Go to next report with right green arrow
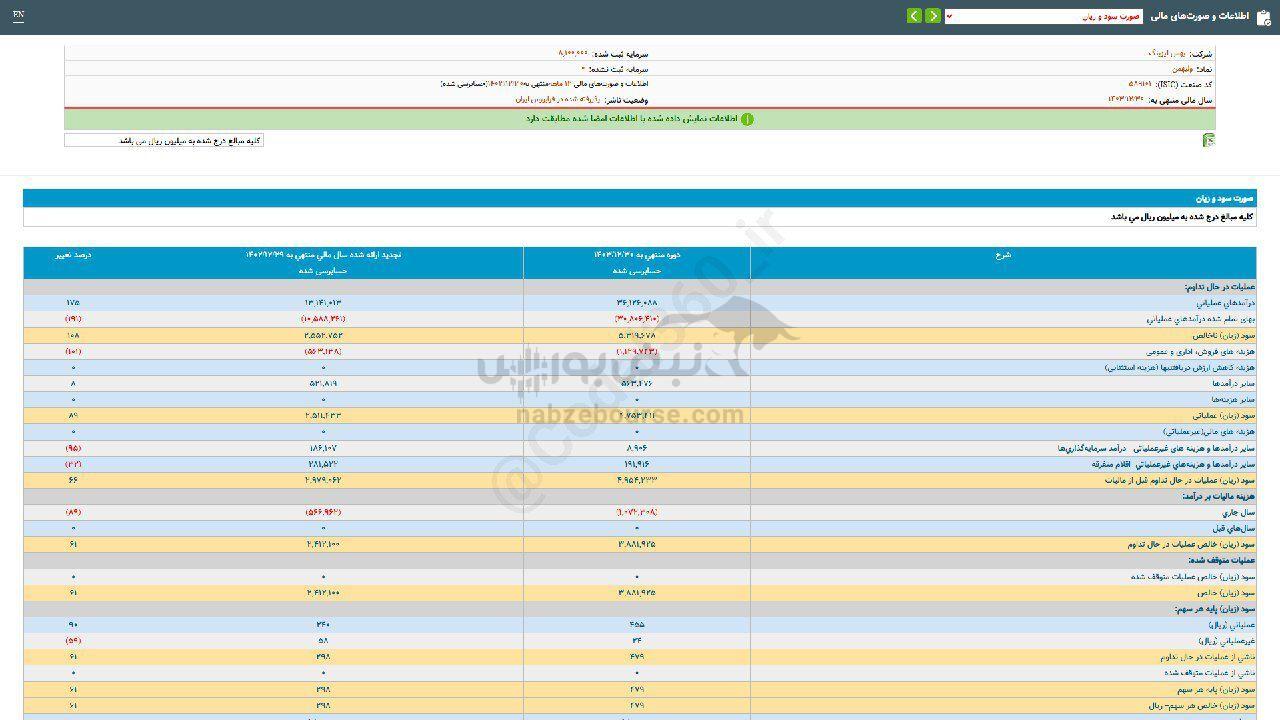Screen dimensions: 1280x720 pyautogui.click(x=933, y=16)
